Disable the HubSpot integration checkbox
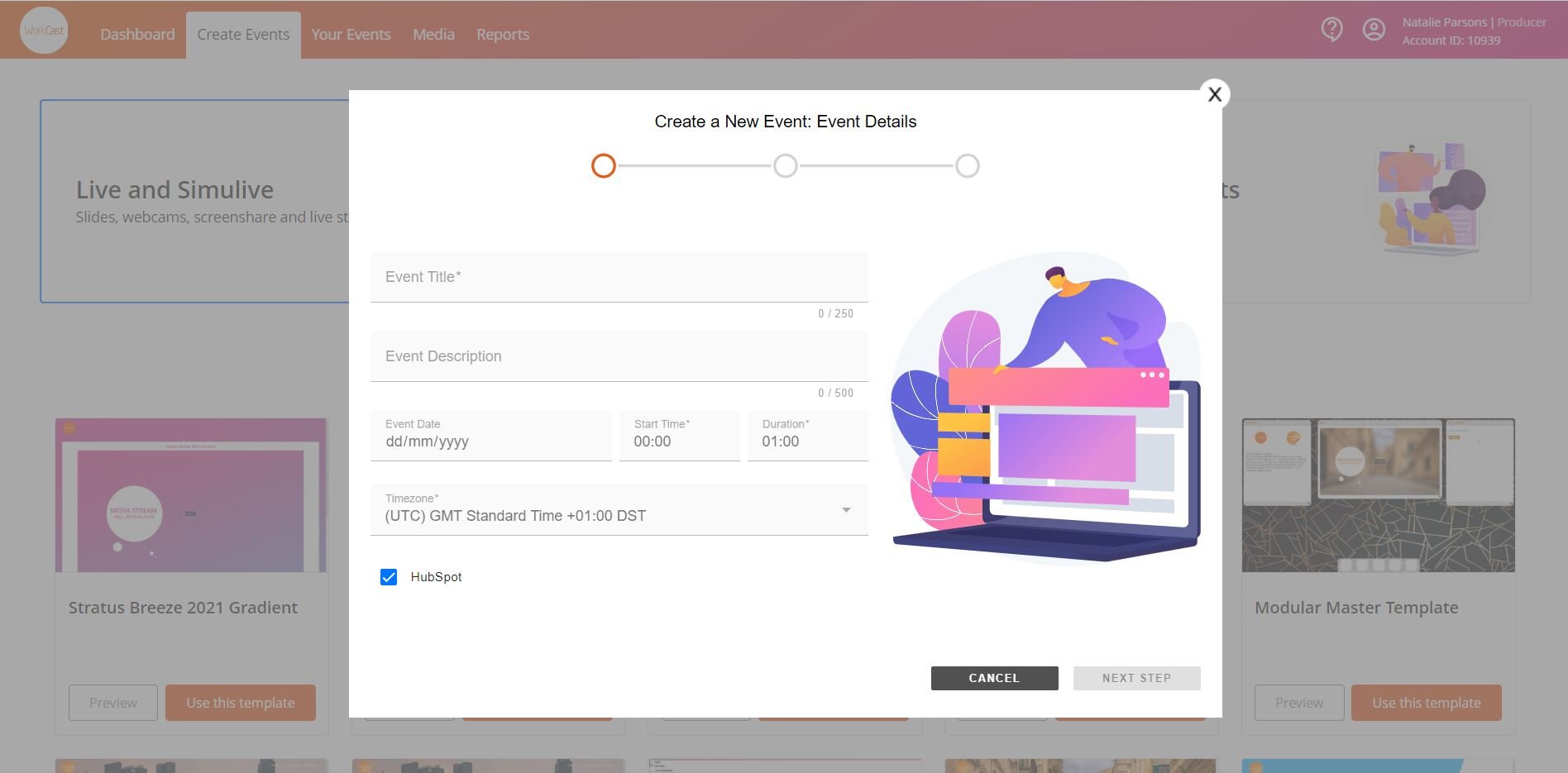The width and height of the screenshot is (1568, 773). click(390, 576)
